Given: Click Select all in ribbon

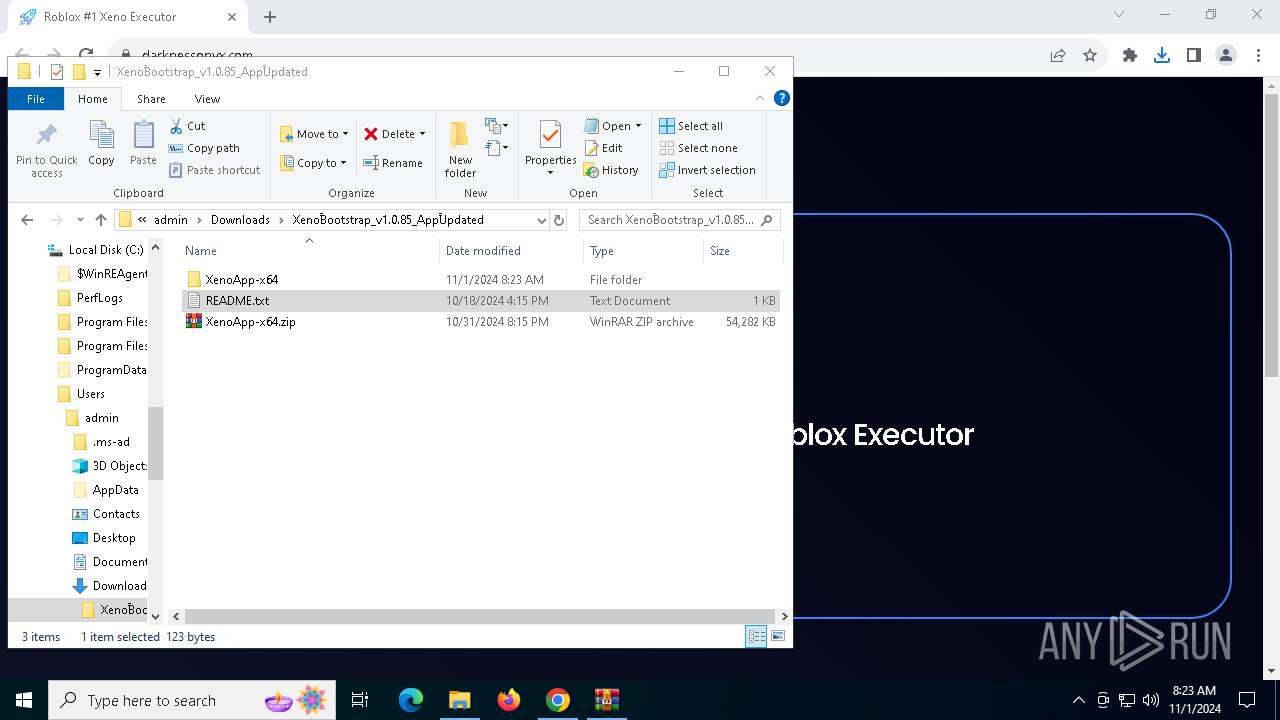Looking at the screenshot, I should click(x=691, y=126).
